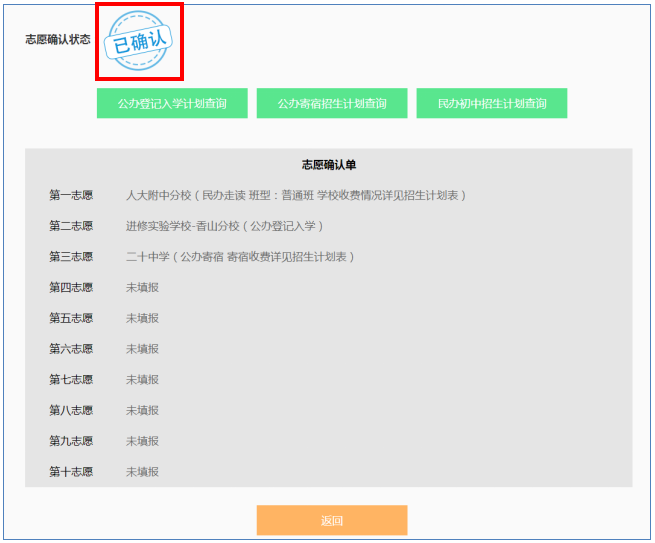Select second choice 进修实验学校-香山分校 entry

[224, 226]
